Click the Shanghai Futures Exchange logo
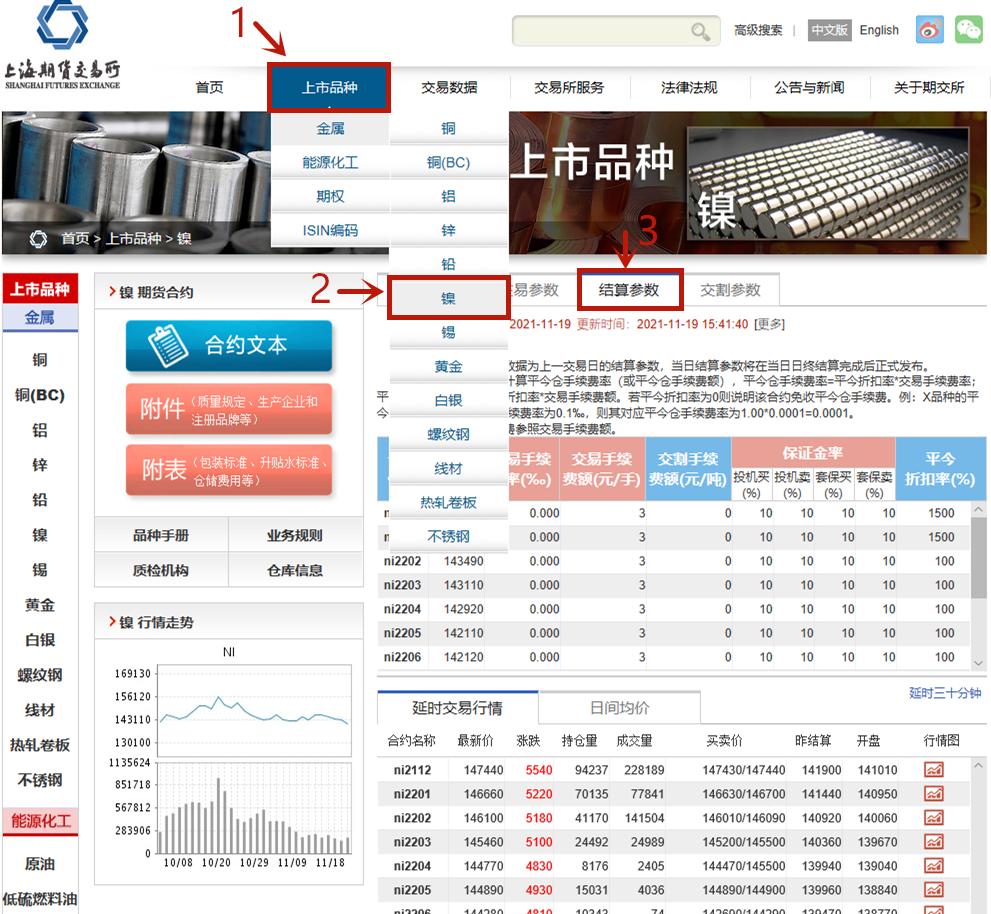Screen dimensions: 991x914 click(62, 46)
